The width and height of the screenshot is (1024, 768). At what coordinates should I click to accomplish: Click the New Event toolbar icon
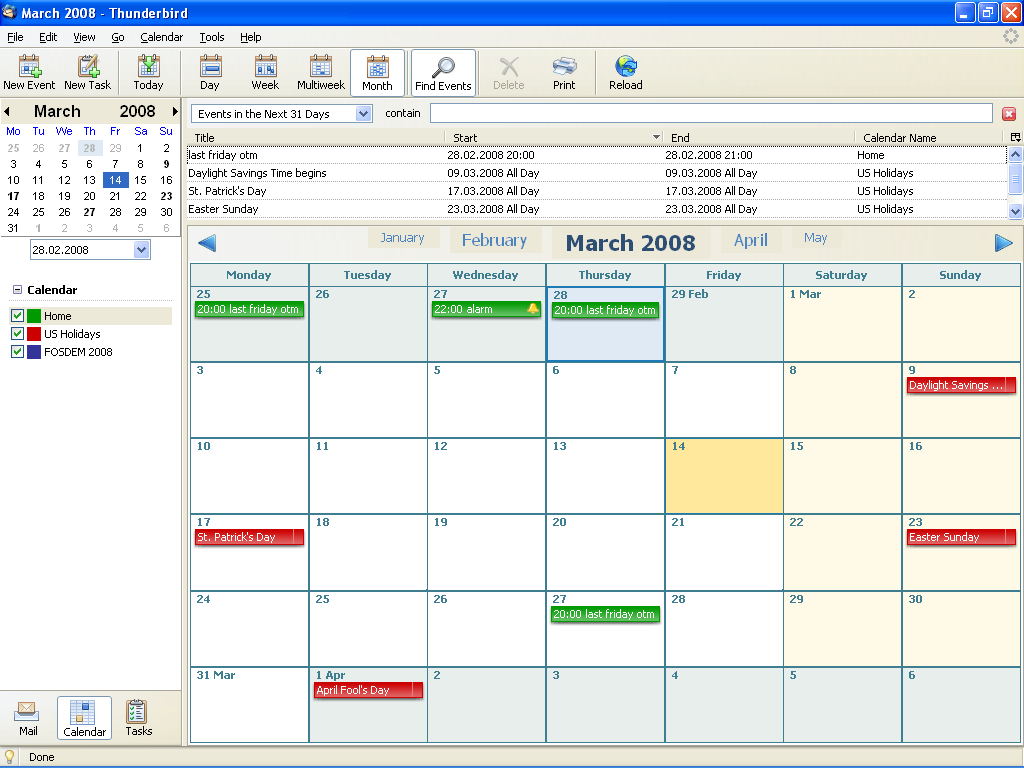click(29, 72)
